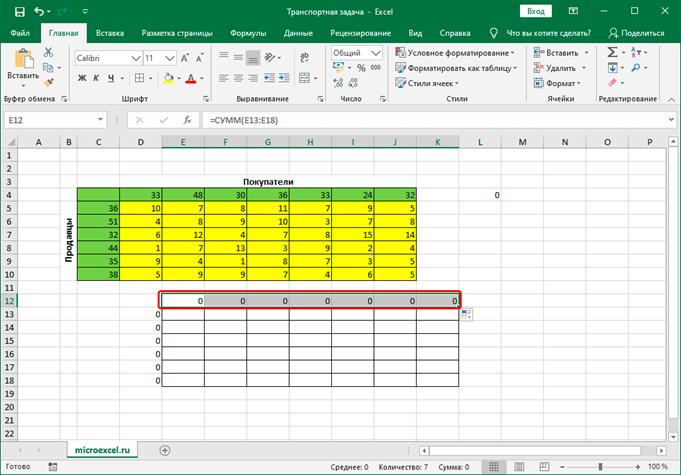Click the Decrease Decimal icon

tap(353, 82)
